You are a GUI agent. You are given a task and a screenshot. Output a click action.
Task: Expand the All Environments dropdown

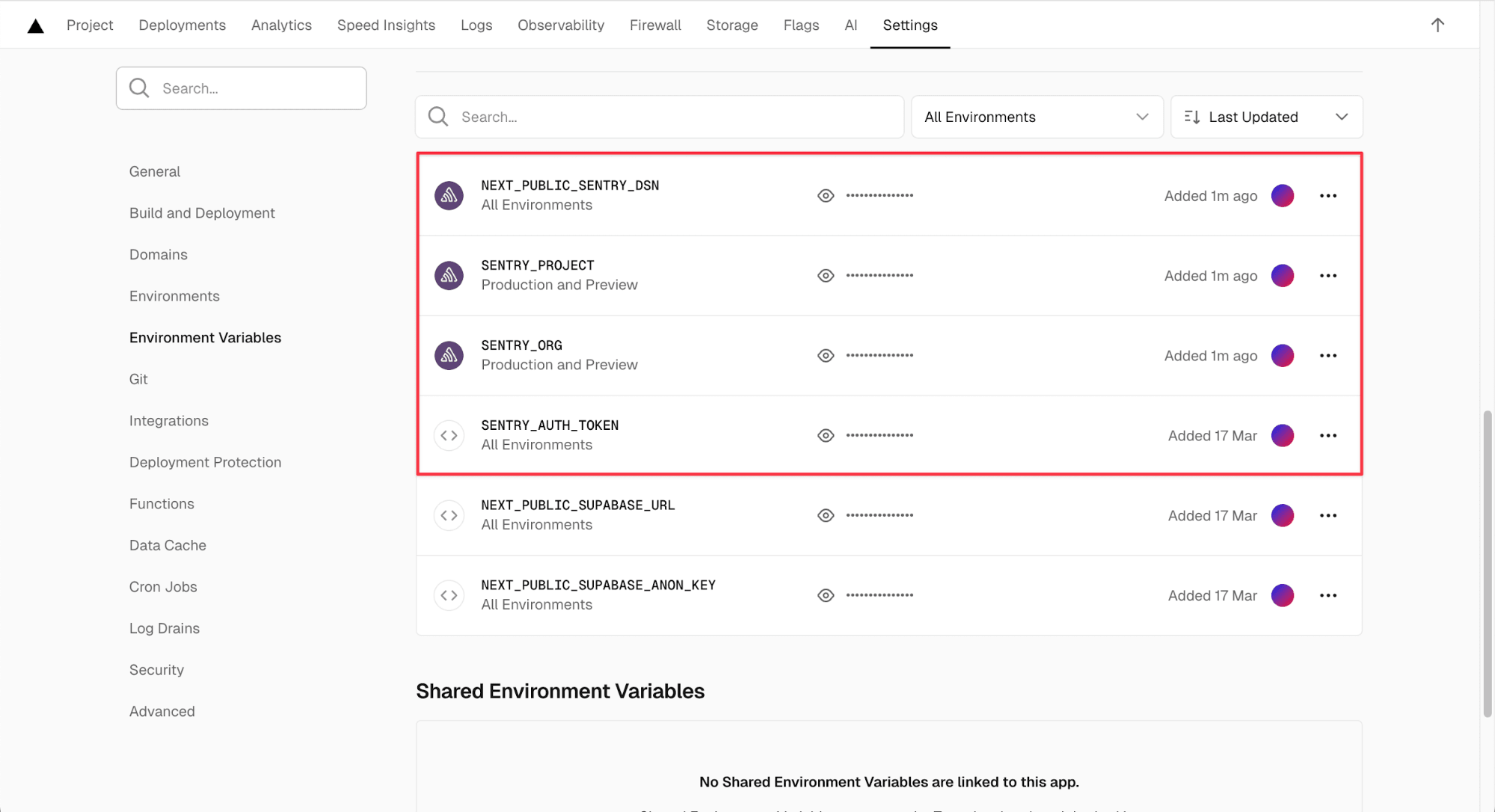point(1037,117)
